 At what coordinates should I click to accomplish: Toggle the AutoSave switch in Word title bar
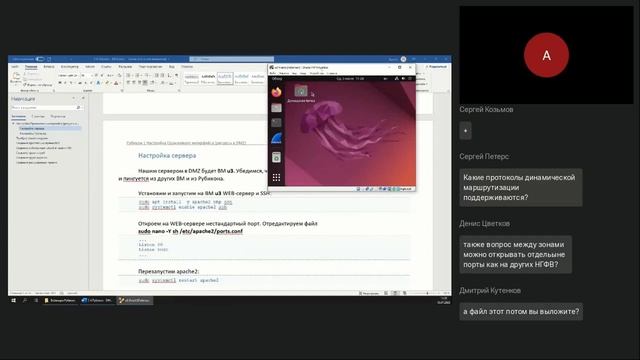(40, 59)
